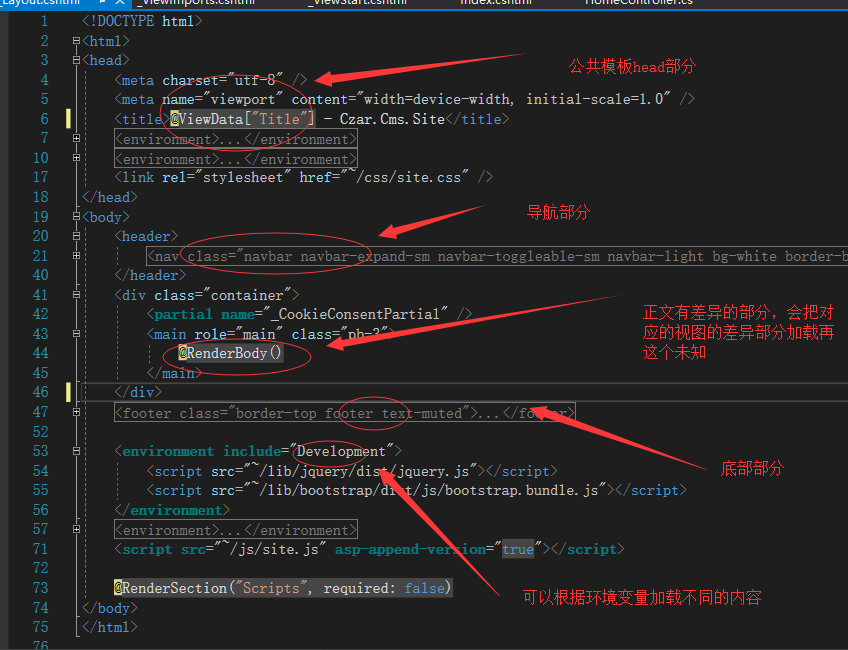Click the closing </head> tag
The height and width of the screenshot is (650, 848).
point(110,197)
